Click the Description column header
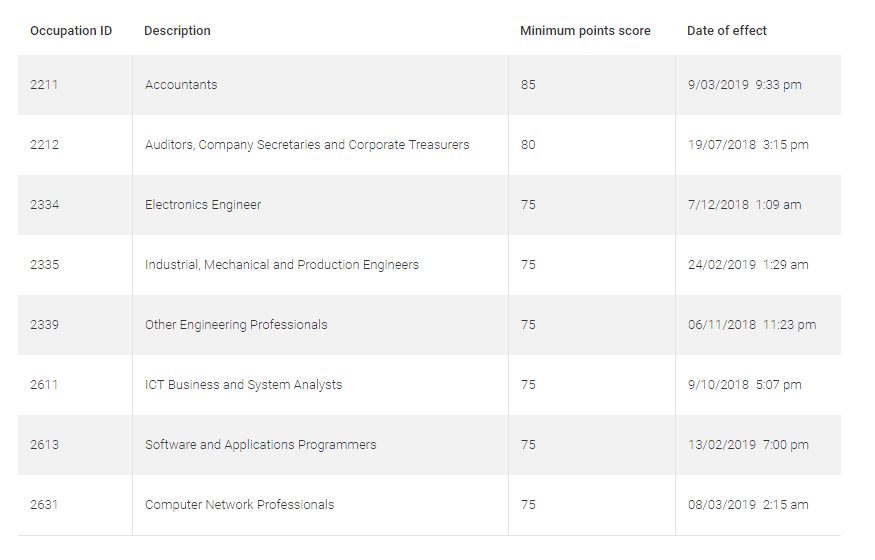875x560 pixels. [177, 31]
